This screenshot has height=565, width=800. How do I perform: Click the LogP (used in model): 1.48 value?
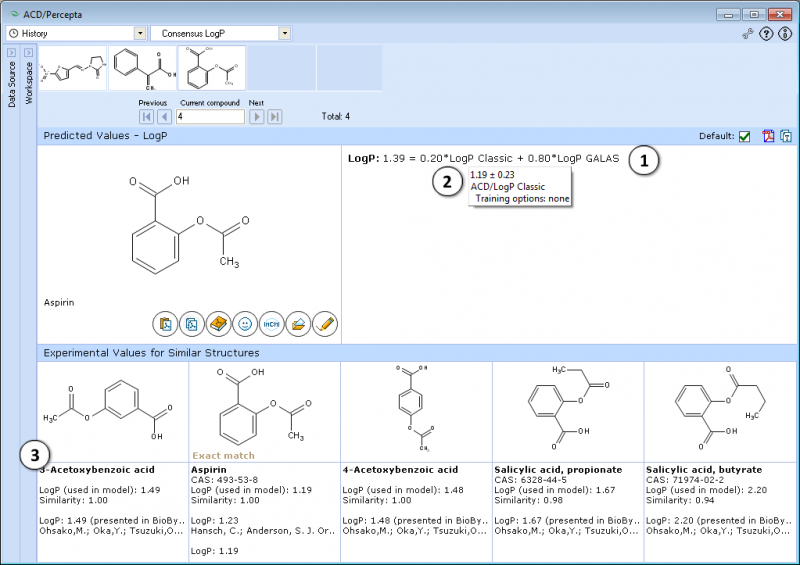pos(403,490)
